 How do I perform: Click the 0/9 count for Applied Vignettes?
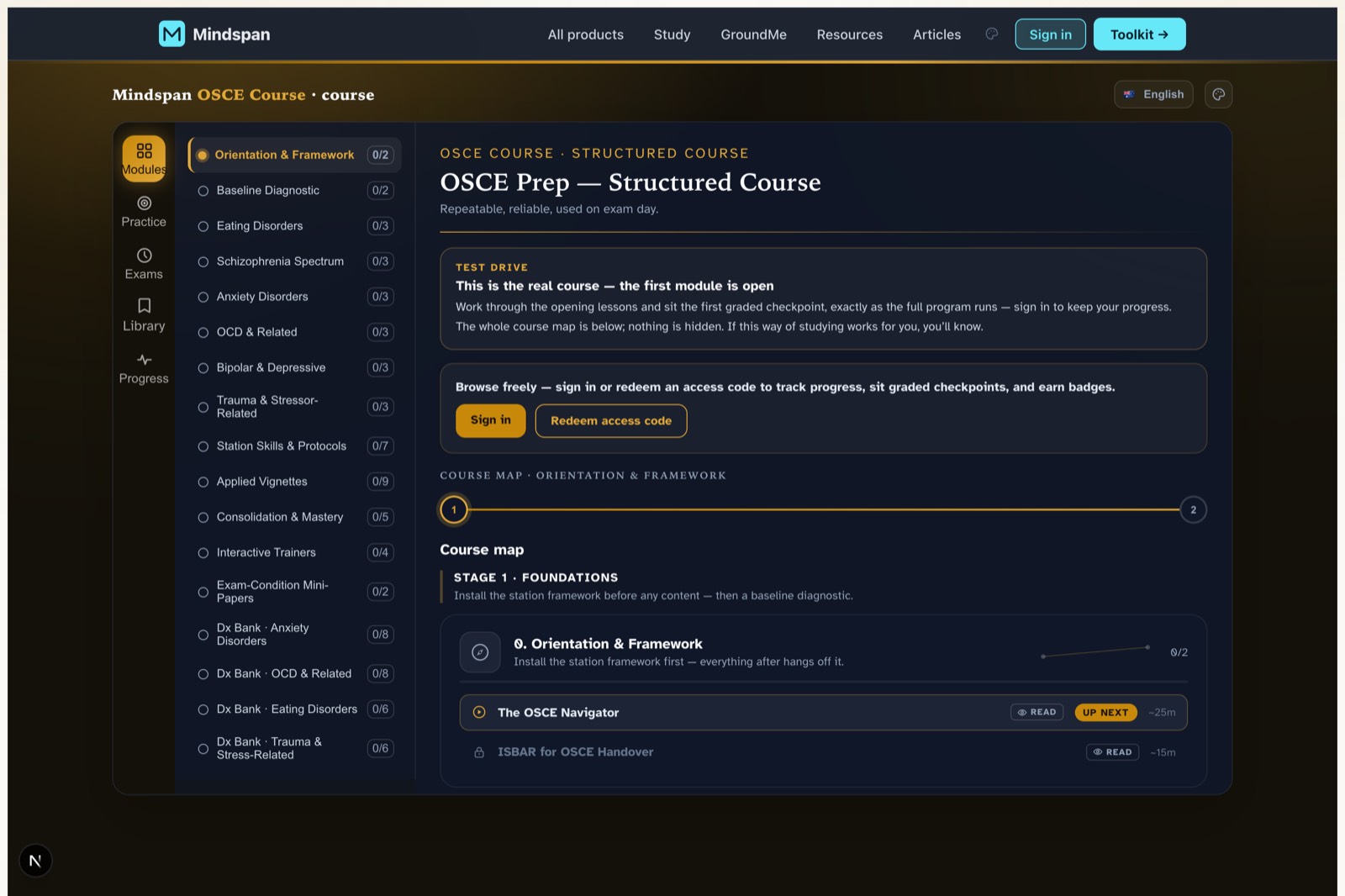pos(381,482)
